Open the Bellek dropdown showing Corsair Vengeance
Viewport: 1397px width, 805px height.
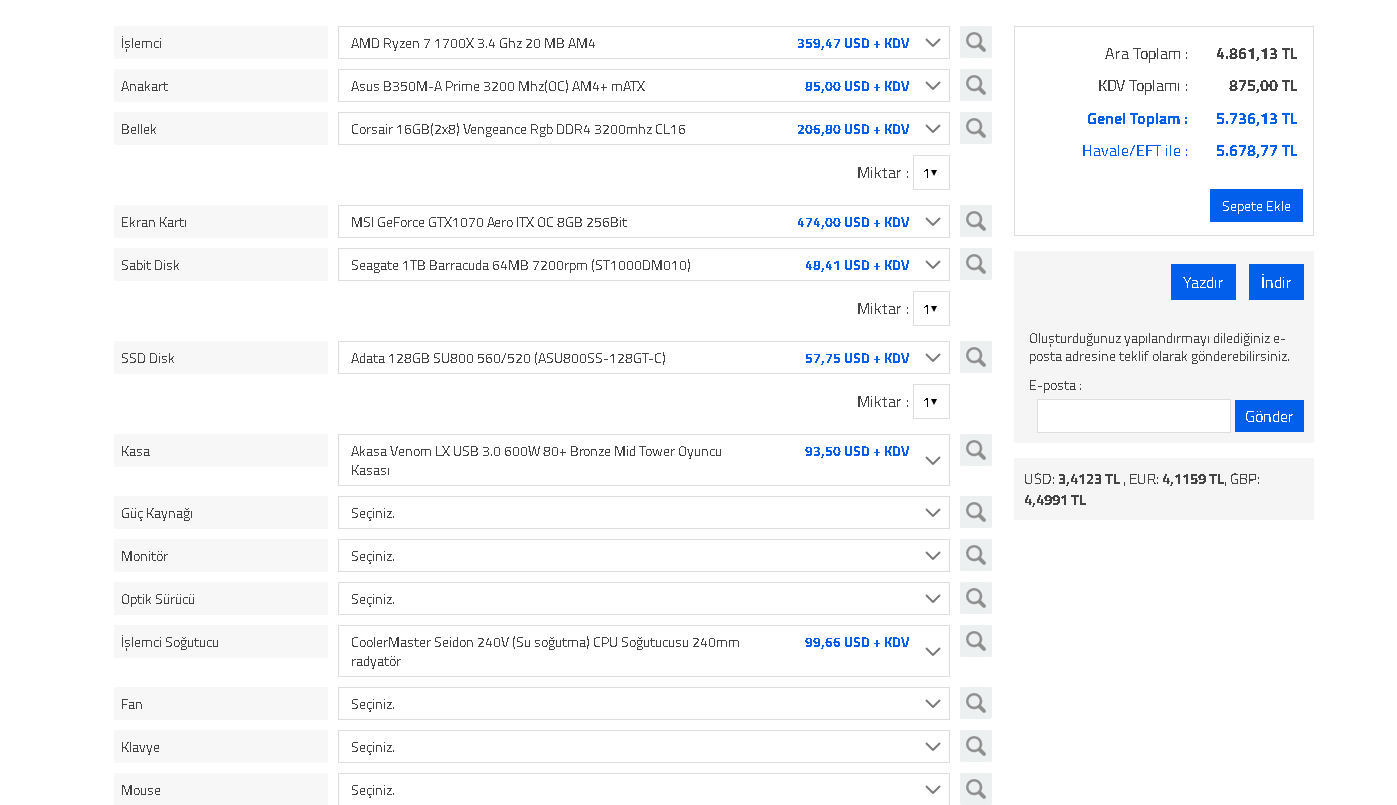pos(644,129)
